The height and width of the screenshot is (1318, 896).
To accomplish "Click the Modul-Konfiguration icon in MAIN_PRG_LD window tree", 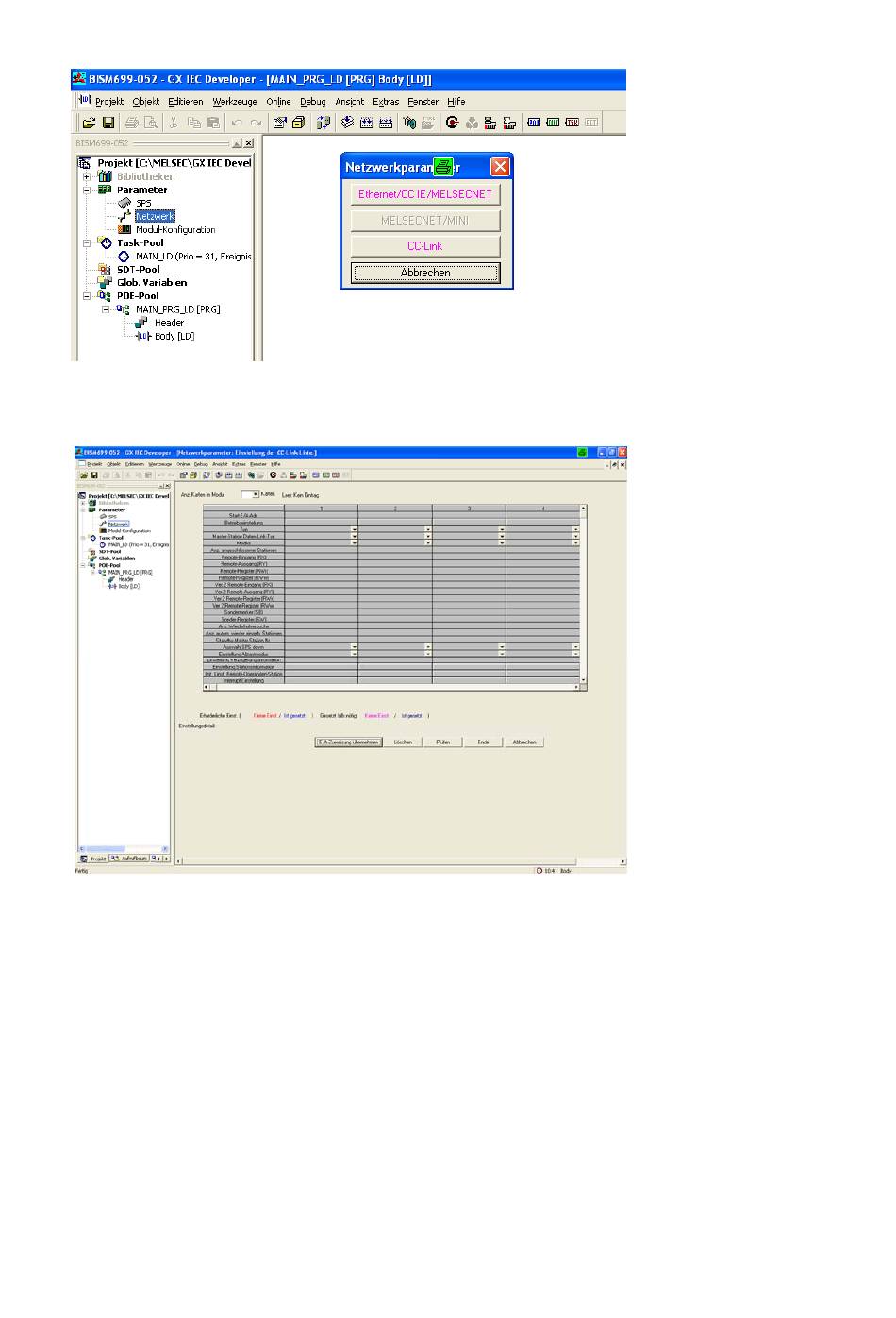I will click(x=124, y=229).
